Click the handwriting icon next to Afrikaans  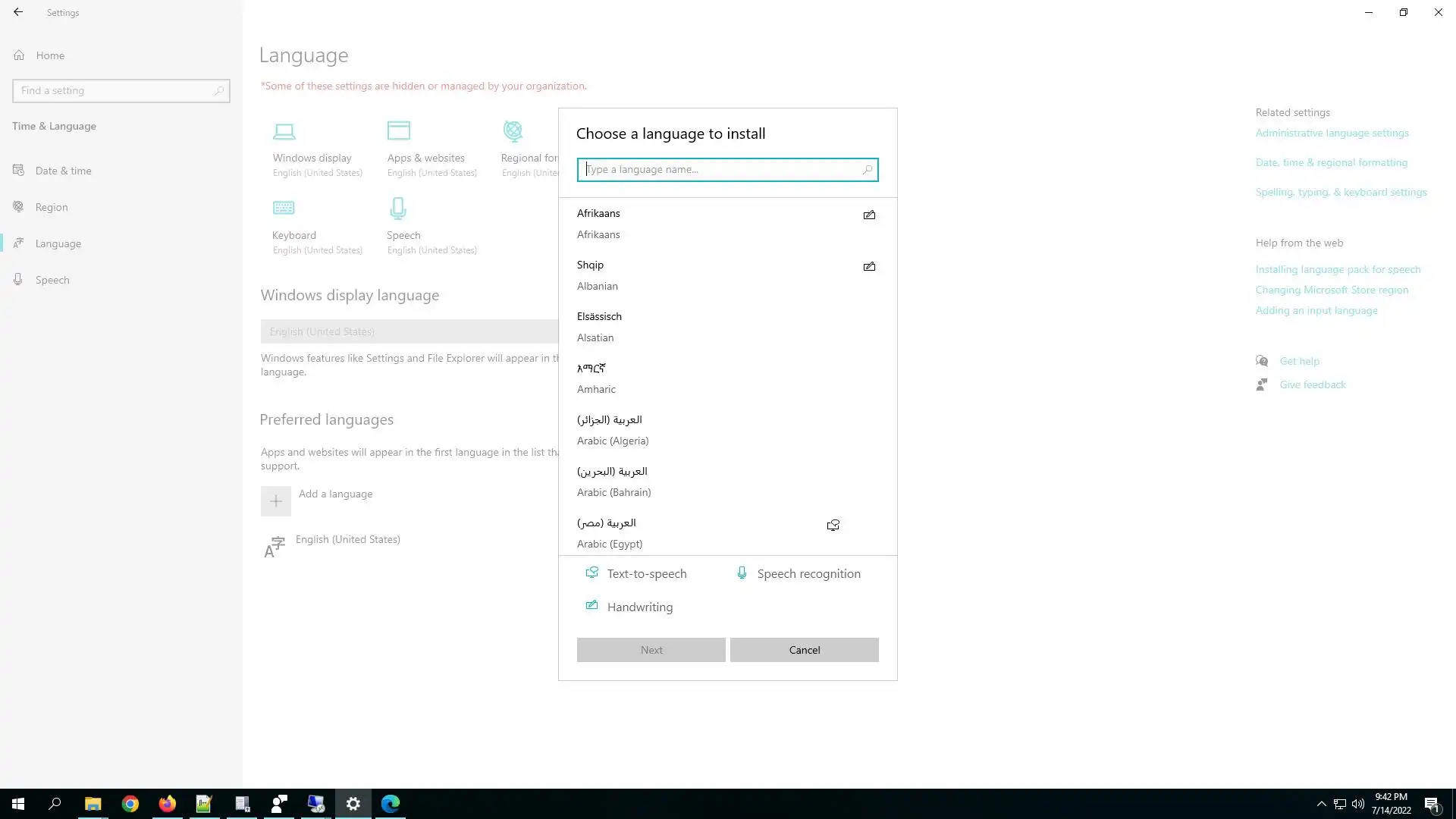click(x=869, y=215)
